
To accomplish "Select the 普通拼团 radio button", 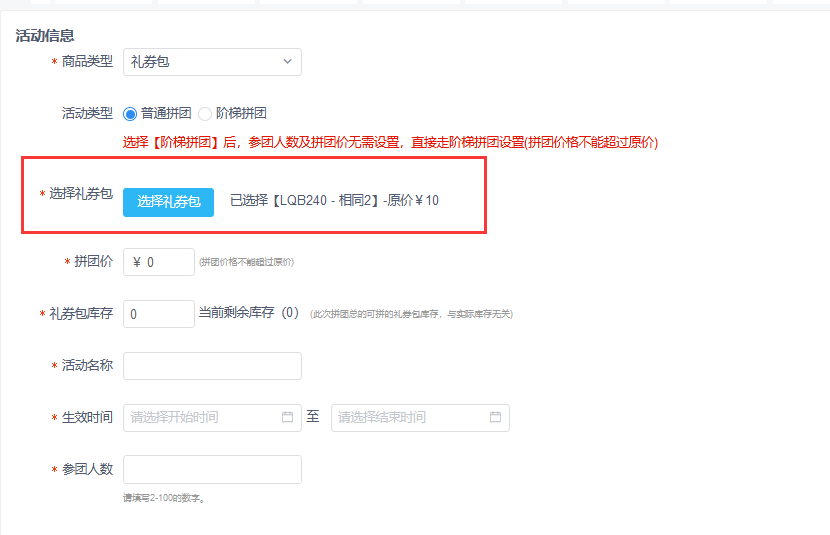I will tap(130, 114).
